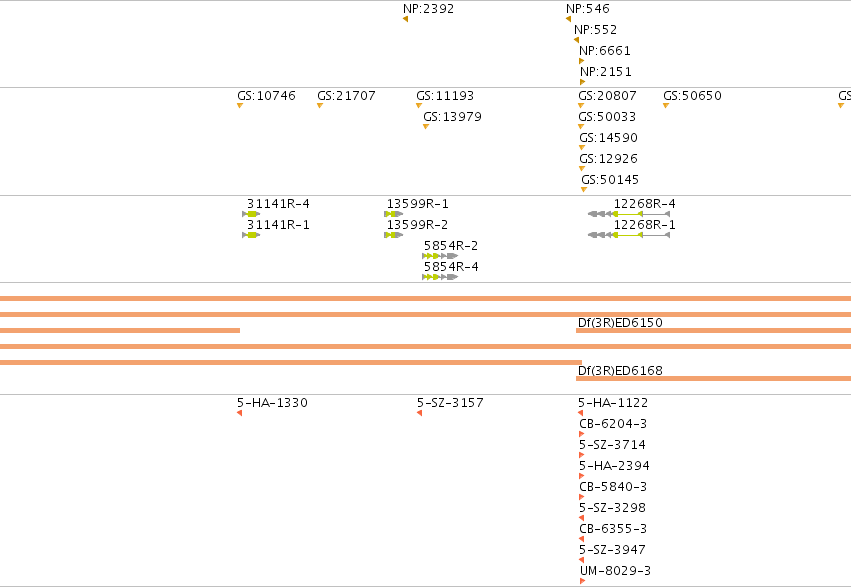
Task: Click the Df(3R)ED6150 deficiency bar
Action: tap(713, 330)
